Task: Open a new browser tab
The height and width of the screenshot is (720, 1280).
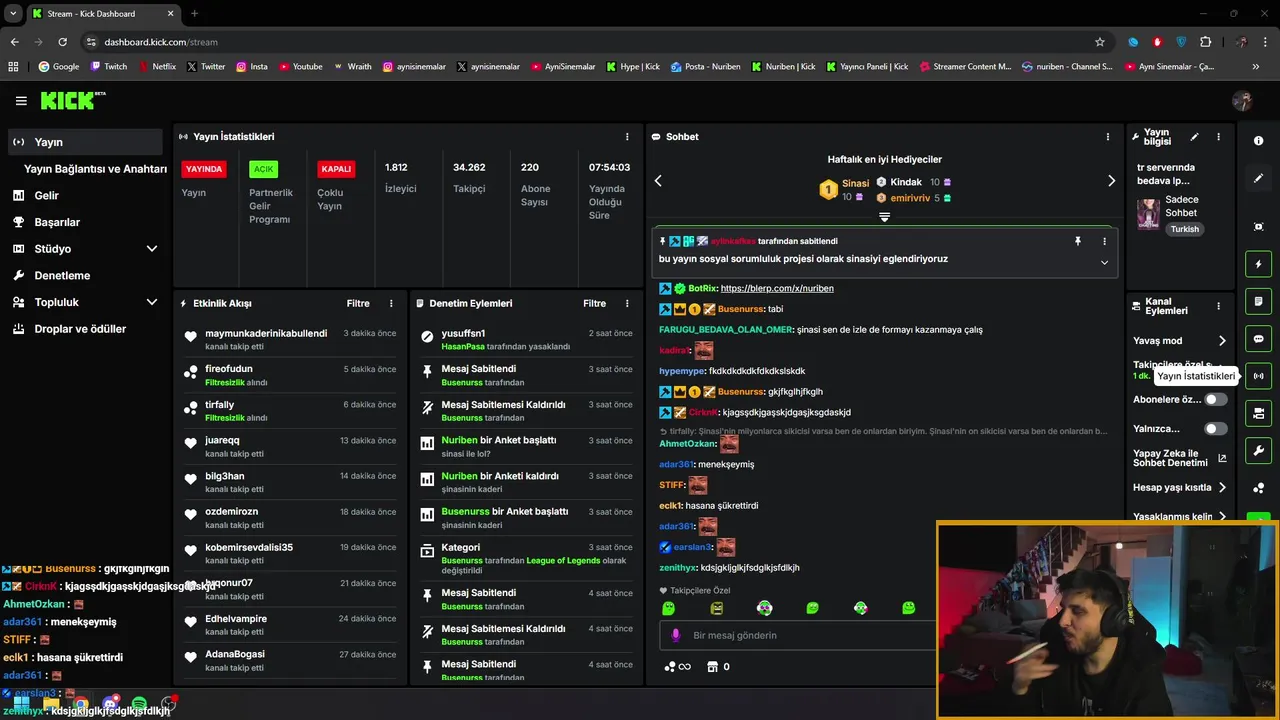Action: (194, 13)
